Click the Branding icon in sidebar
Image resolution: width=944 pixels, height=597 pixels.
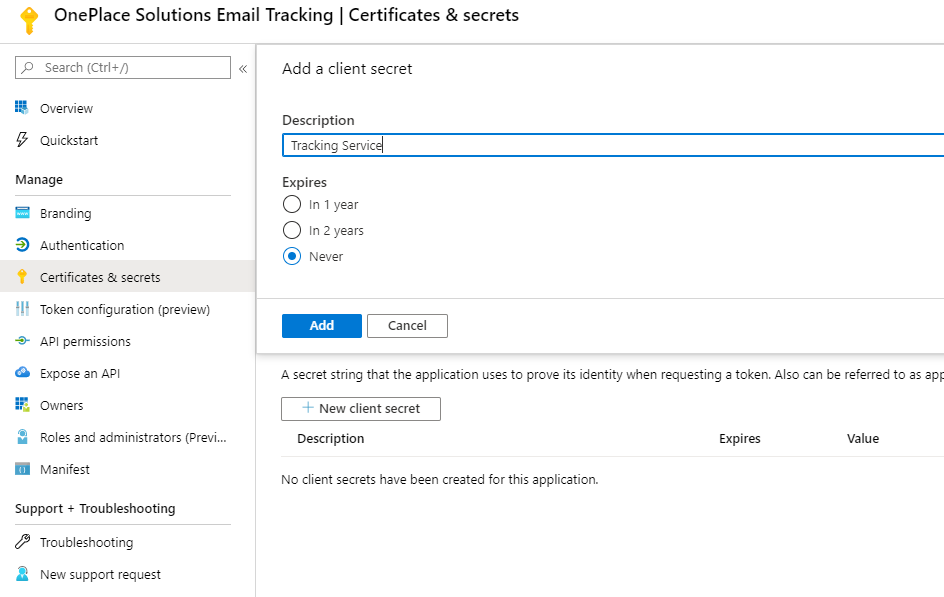coord(22,213)
